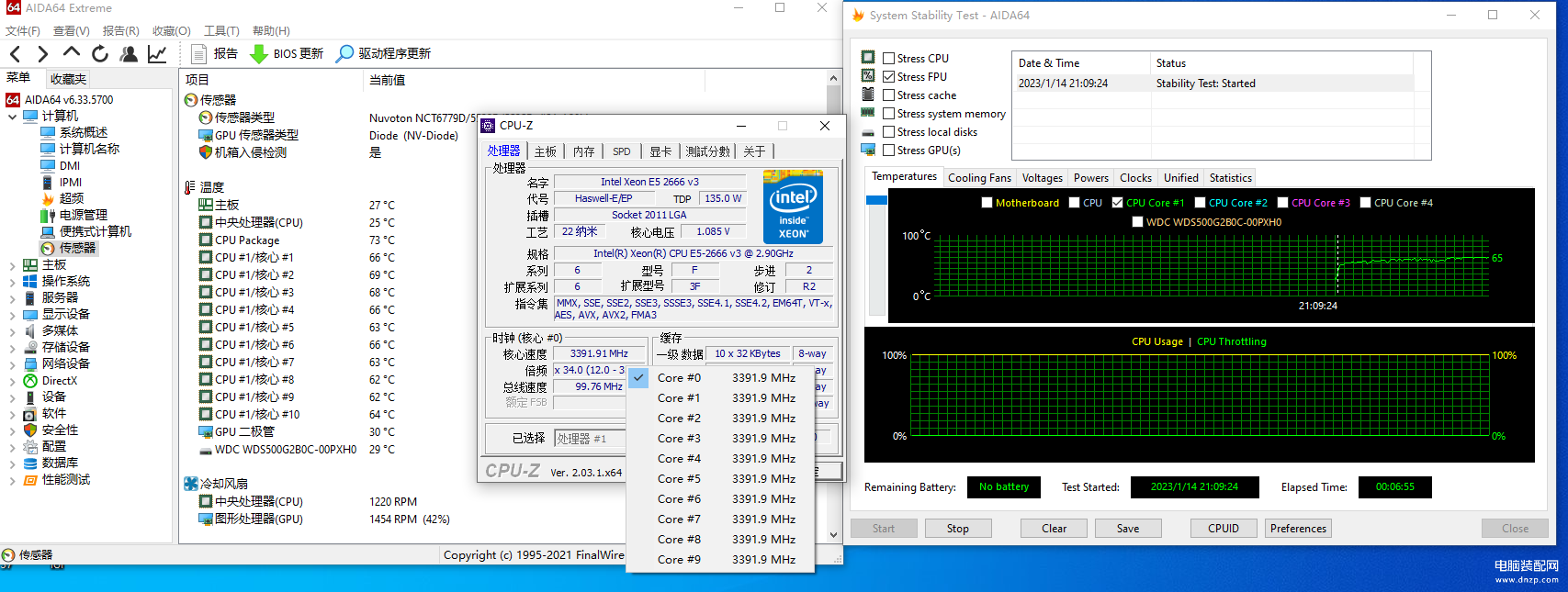Enable the Stress system memory checkbox
The image size is (1568, 592).
coord(888,114)
